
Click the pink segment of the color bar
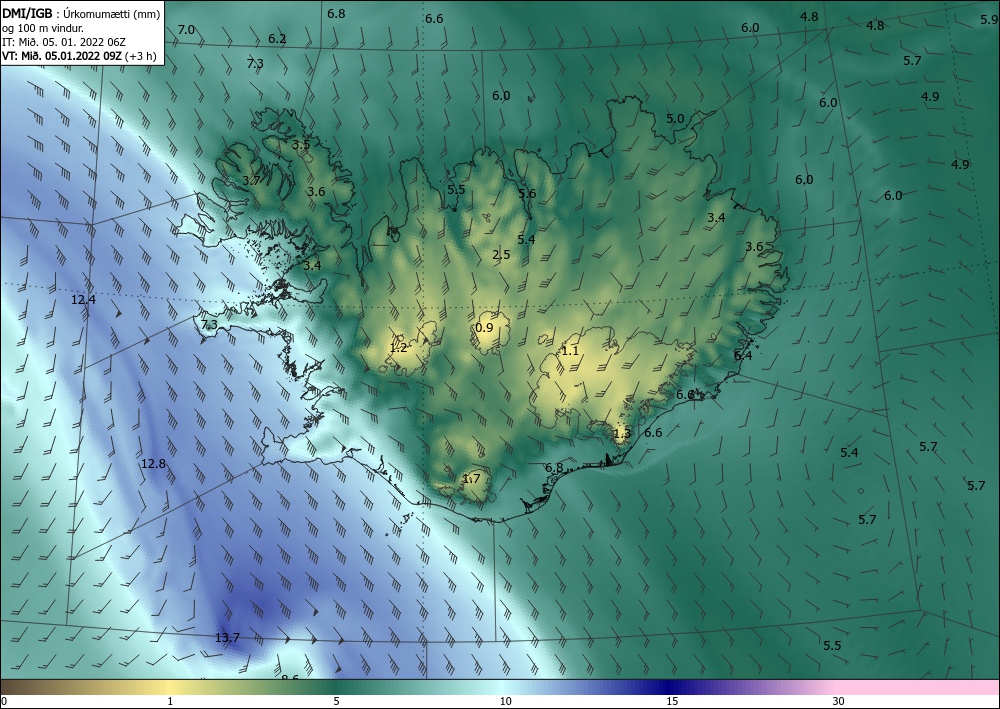click(918, 687)
